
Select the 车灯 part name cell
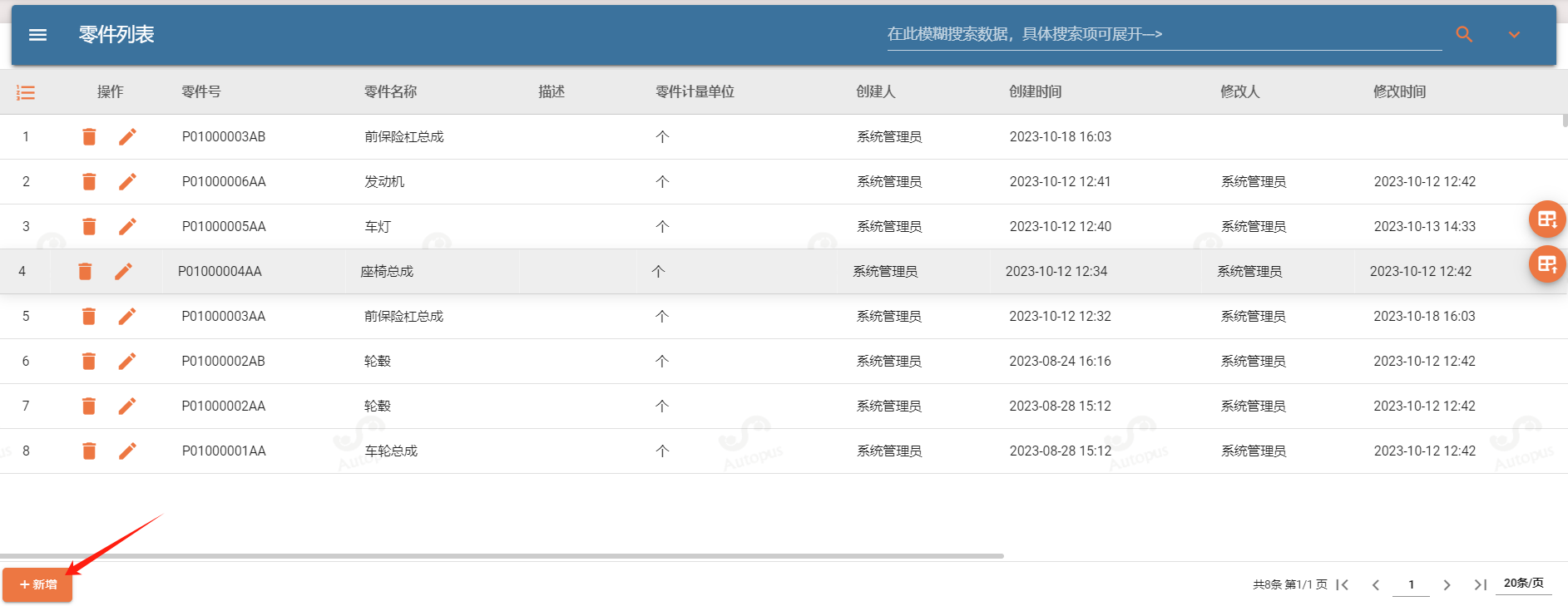click(x=378, y=226)
